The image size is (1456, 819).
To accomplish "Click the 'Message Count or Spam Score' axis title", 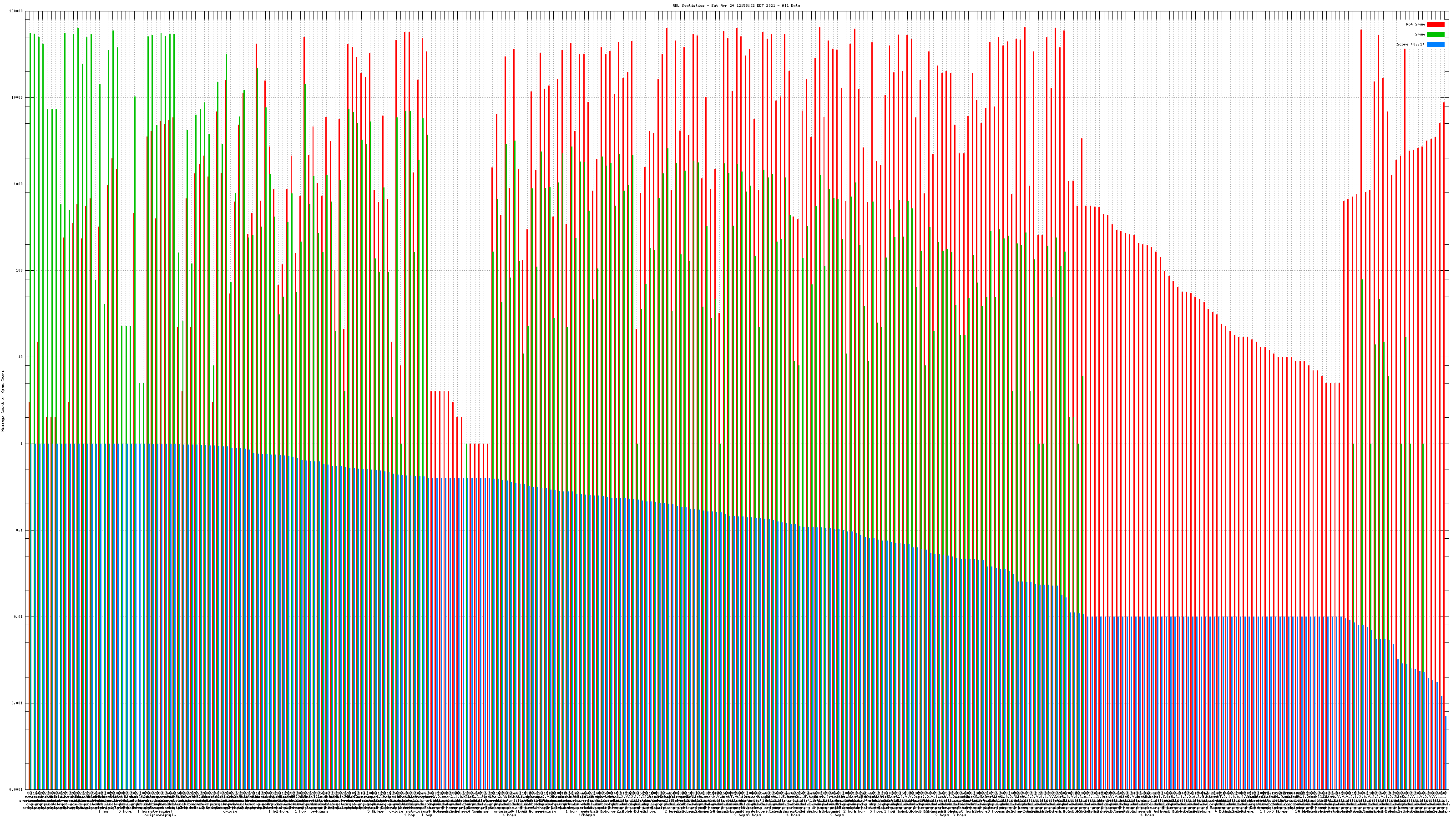I will 3,401.
